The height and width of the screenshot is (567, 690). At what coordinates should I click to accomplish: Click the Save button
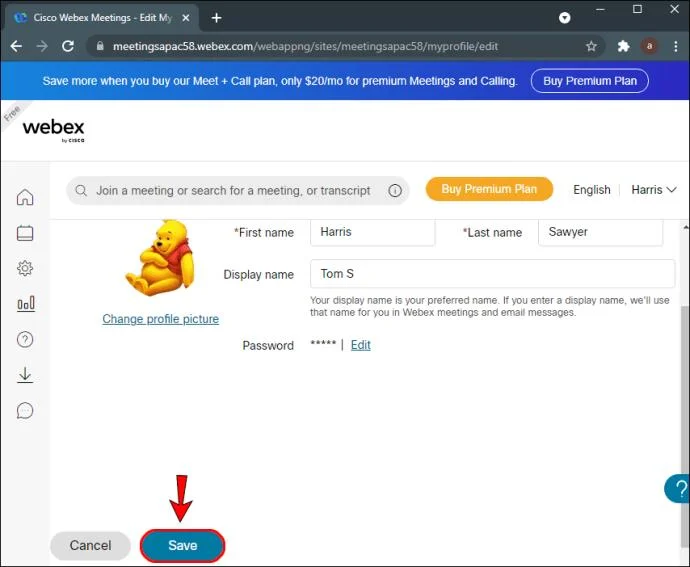[x=183, y=545]
